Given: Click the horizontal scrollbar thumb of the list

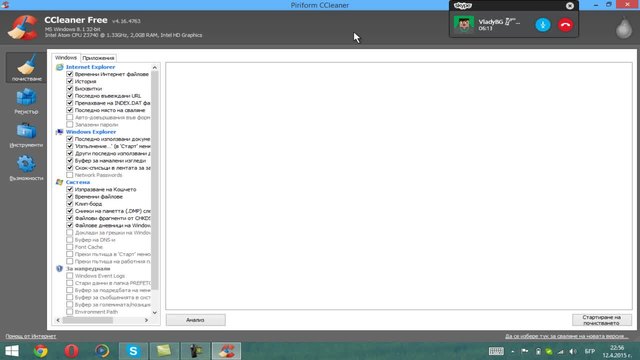Looking at the screenshot, I should (88, 320).
